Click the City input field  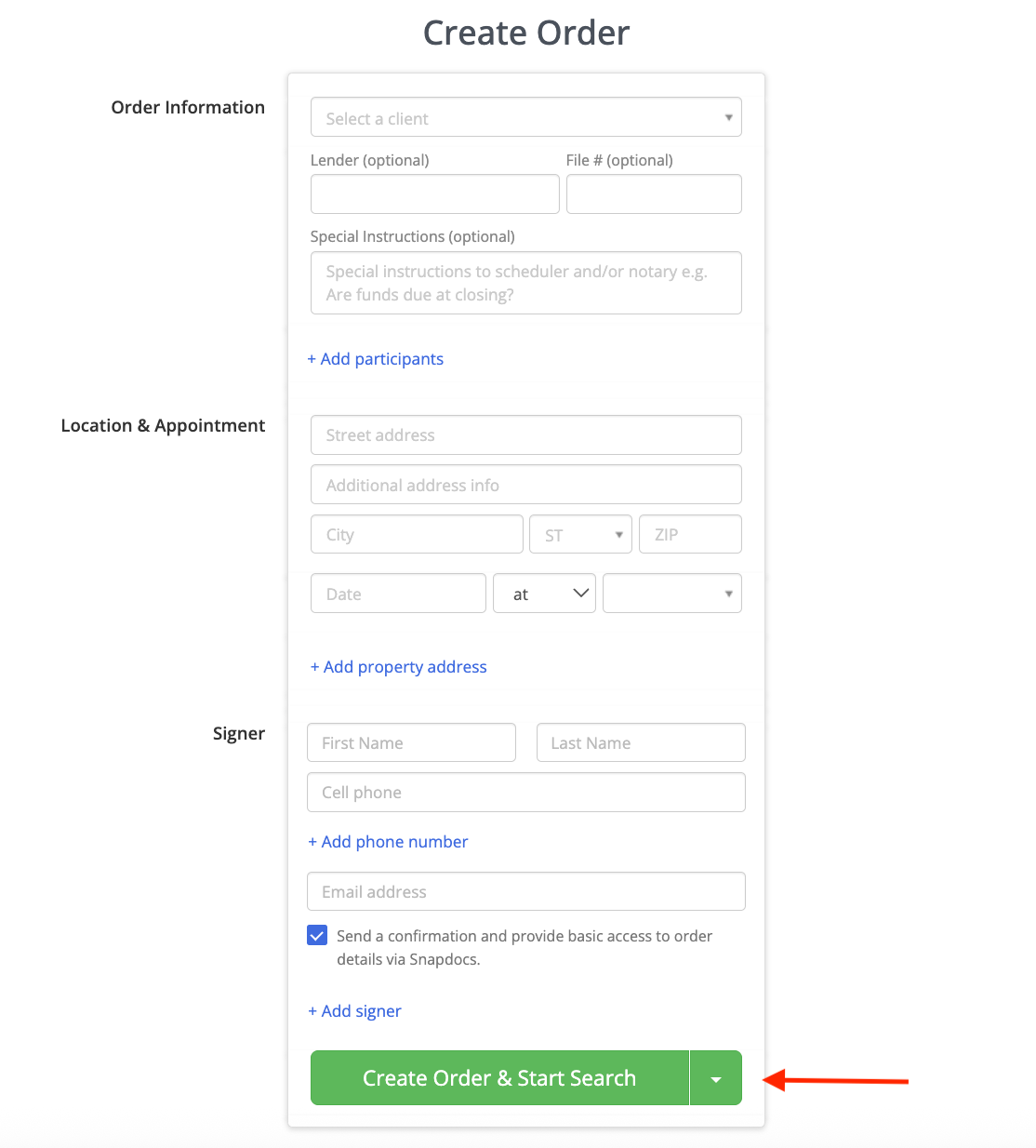[x=417, y=535]
